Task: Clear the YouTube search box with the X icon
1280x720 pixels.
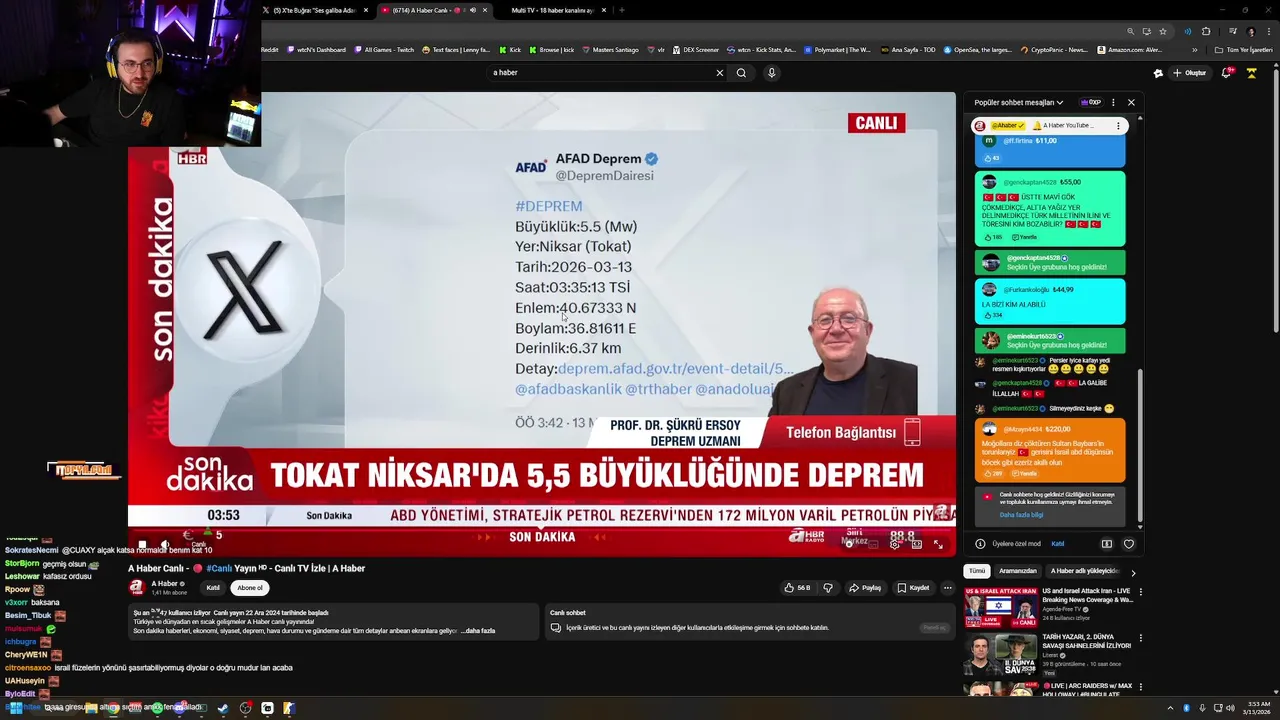Action: 719,73
